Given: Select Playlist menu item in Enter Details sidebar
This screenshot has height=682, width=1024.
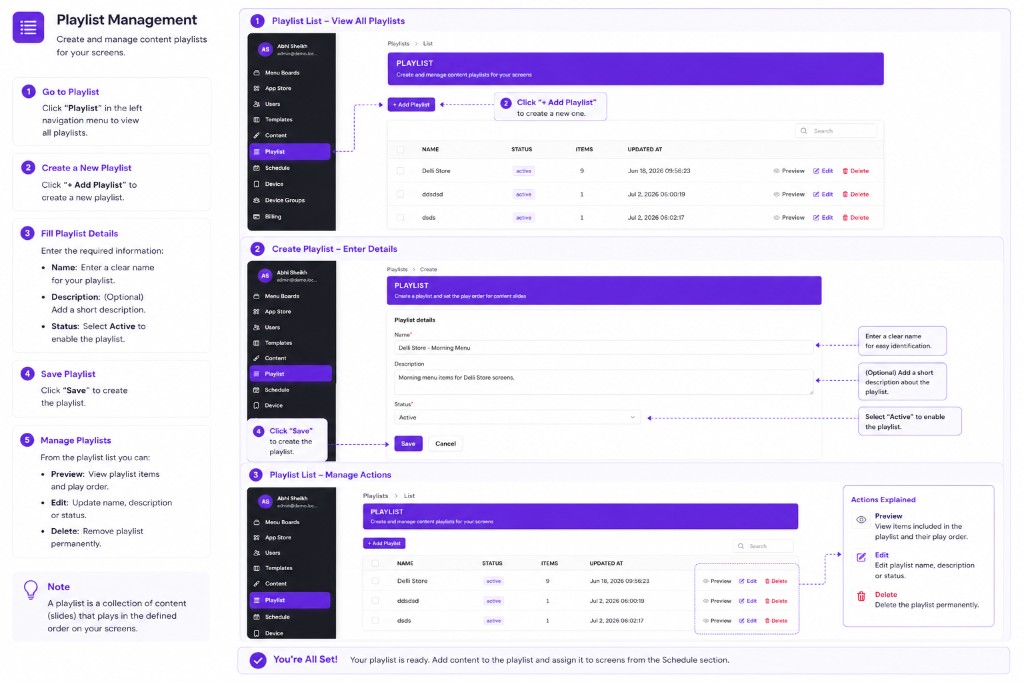Looking at the screenshot, I should coord(291,374).
